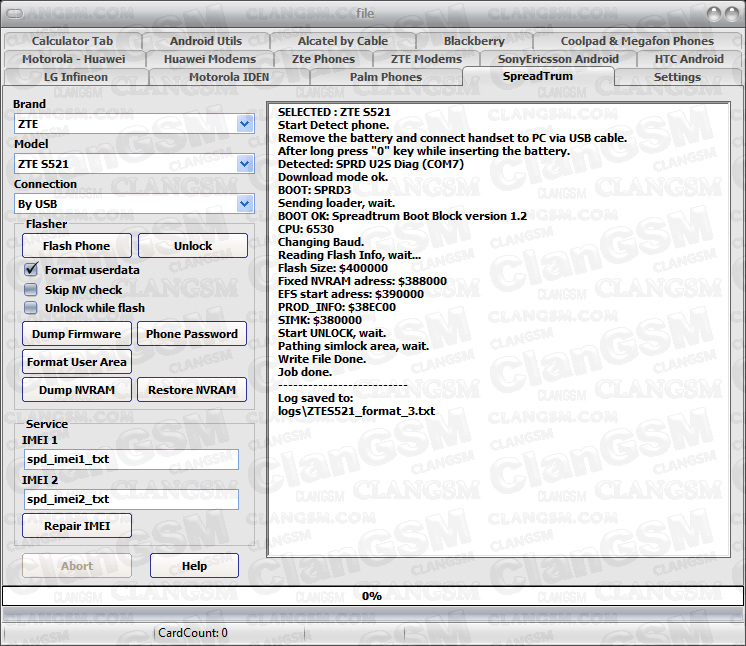Click the Phone Password button

pos(192,334)
